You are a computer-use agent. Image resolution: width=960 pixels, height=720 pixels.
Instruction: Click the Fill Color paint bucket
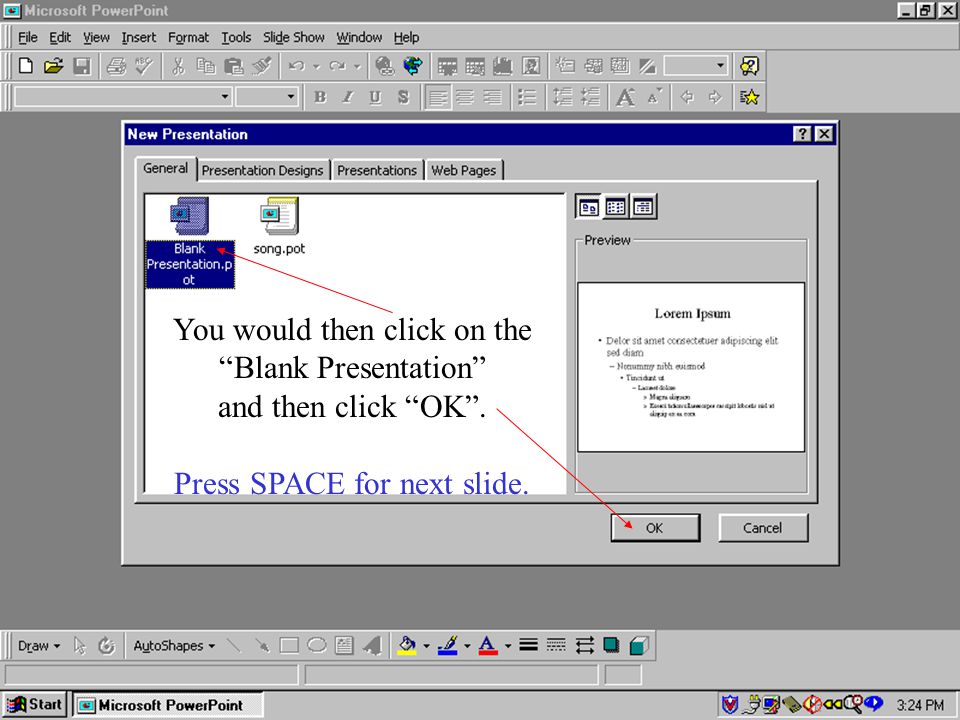click(x=407, y=645)
